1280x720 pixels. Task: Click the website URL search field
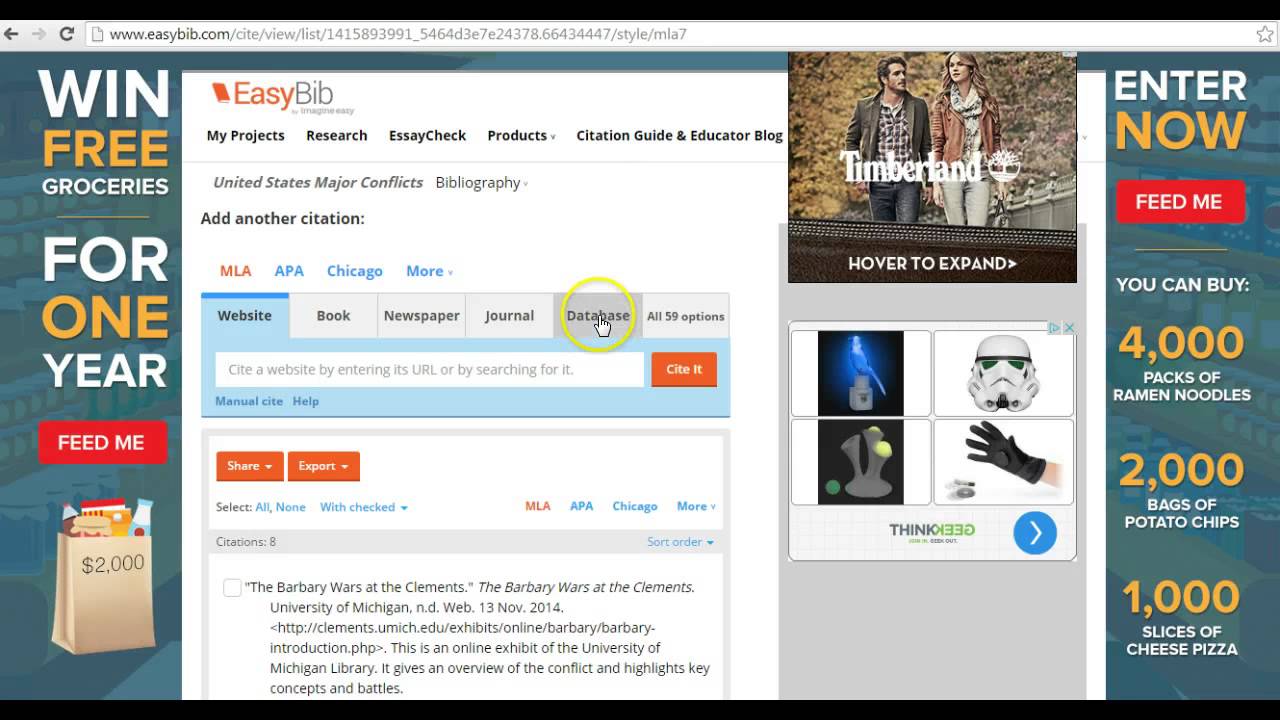point(430,369)
